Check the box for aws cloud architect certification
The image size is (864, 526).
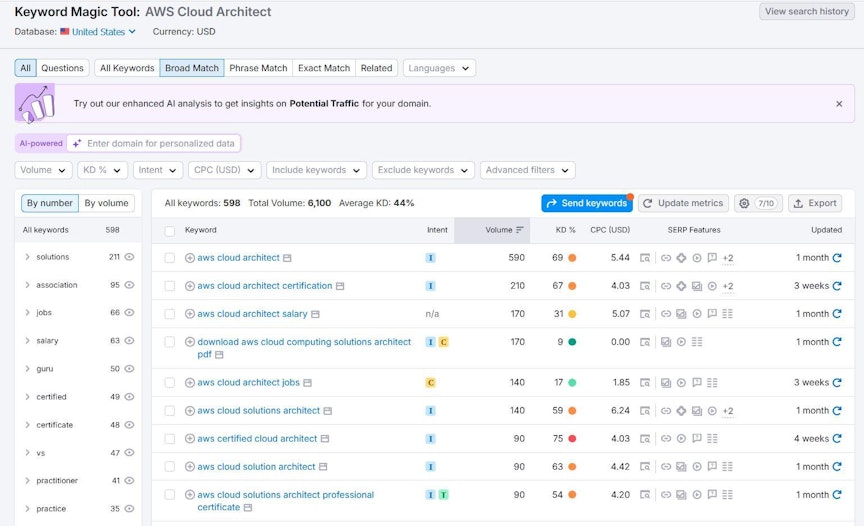[x=170, y=286]
